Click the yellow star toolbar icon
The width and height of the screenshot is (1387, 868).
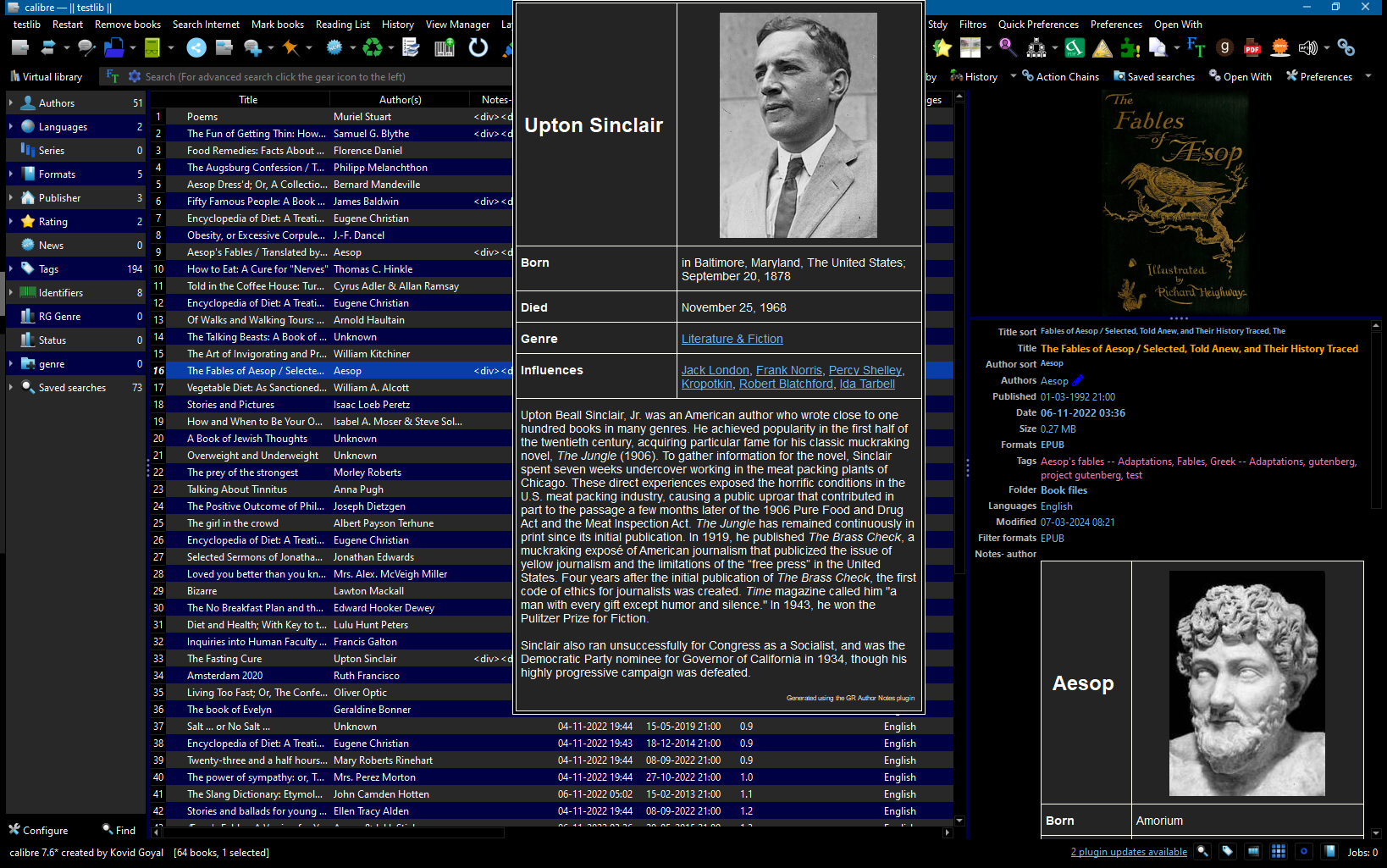pos(942,48)
